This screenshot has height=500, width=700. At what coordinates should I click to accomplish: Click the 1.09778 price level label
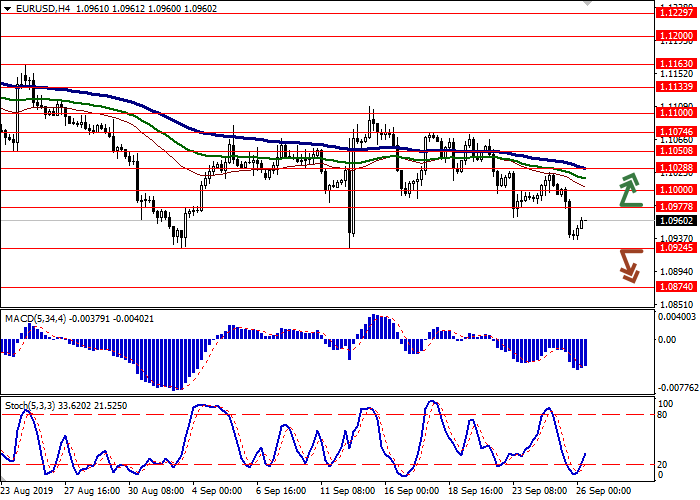pos(675,207)
